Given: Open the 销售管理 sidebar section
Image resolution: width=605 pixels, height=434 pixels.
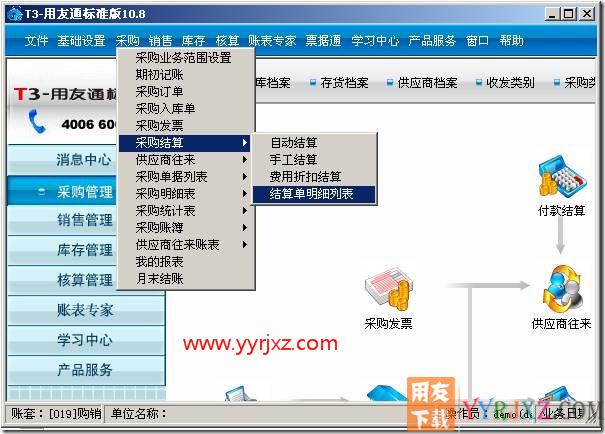Looking at the screenshot, I should point(63,220).
